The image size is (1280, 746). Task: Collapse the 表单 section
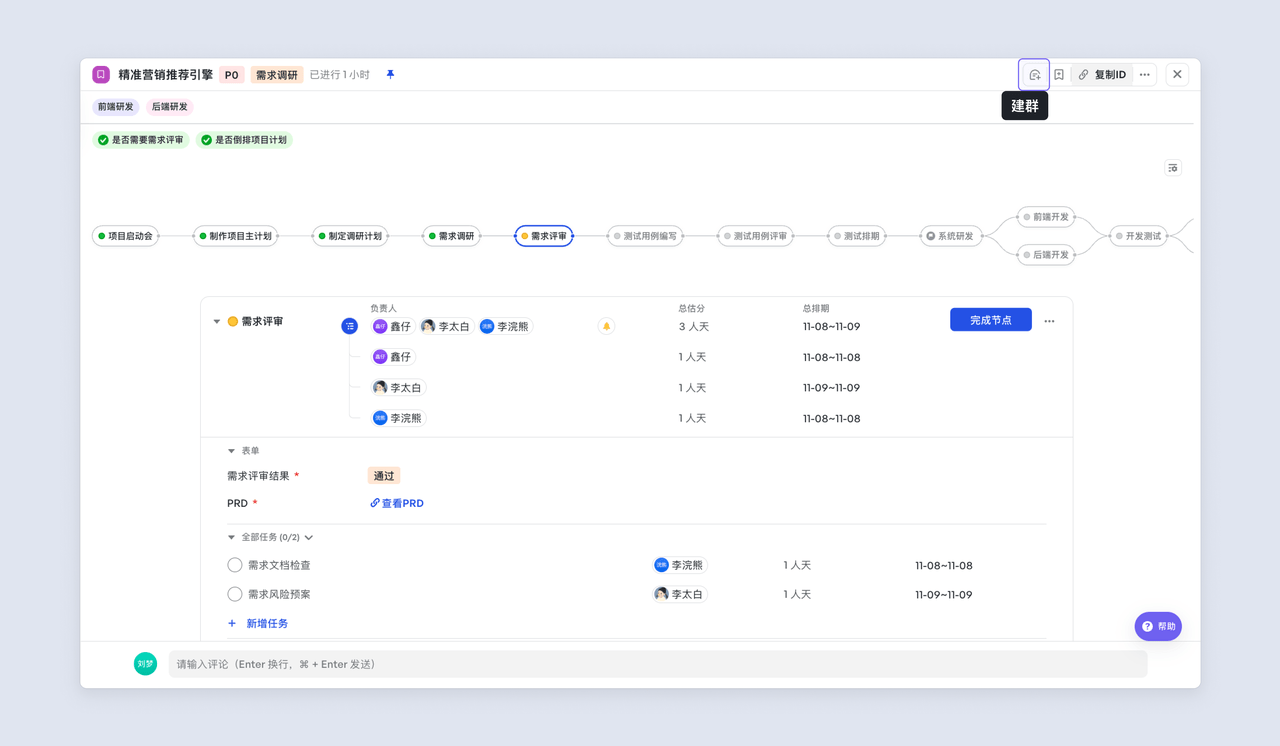point(232,451)
